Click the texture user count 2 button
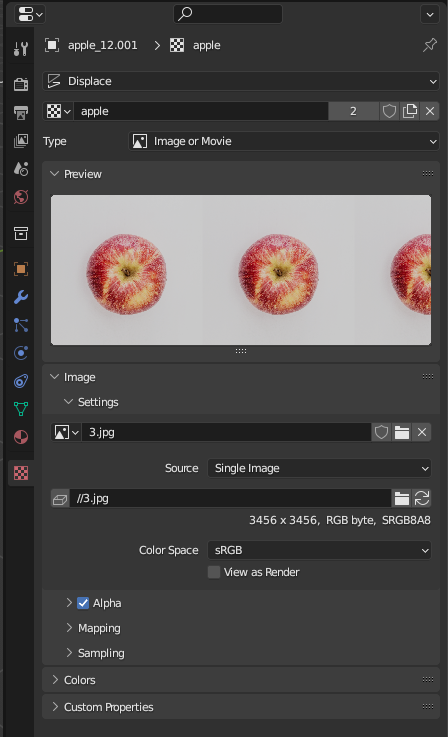Image resolution: width=448 pixels, height=737 pixels. [353, 111]
